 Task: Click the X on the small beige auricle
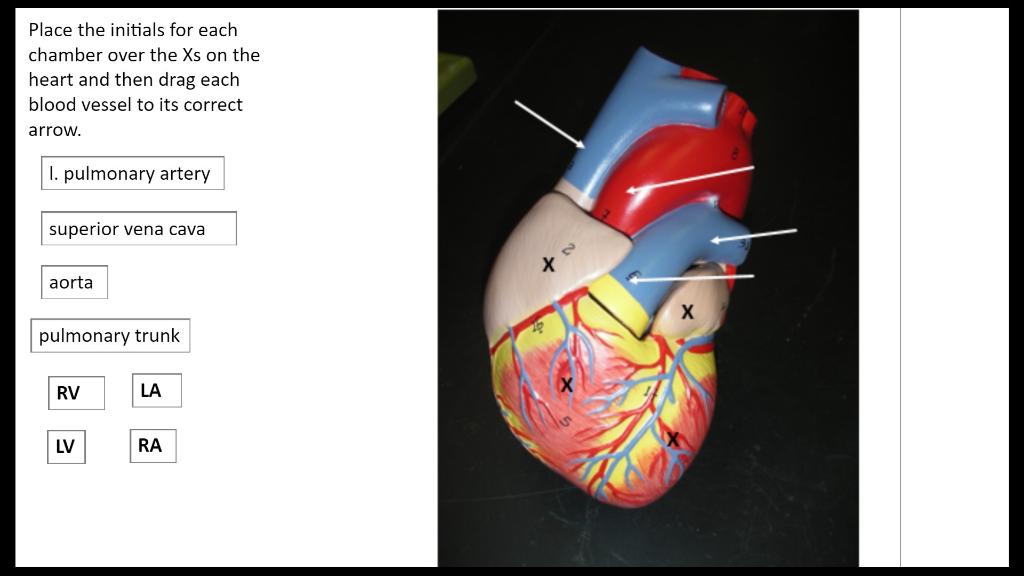pos(687,312)
